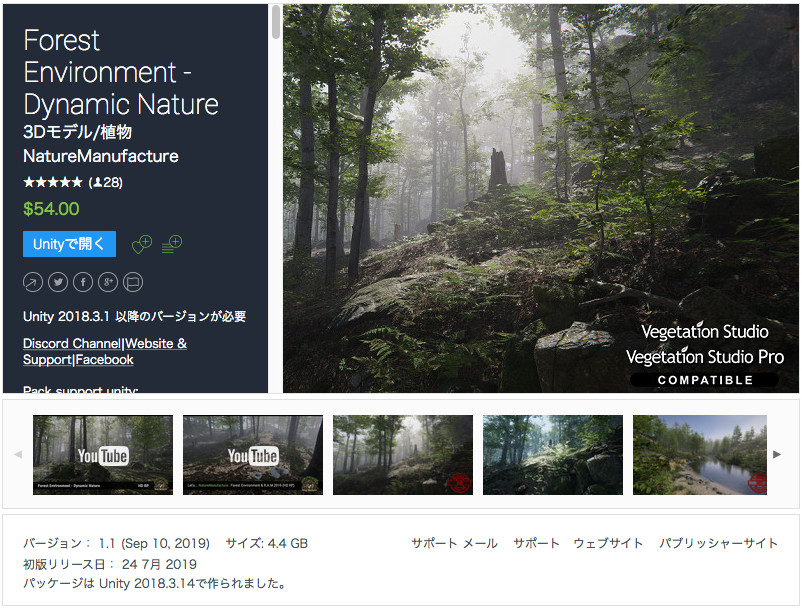The width and height of the screenshot is (802, 610).
Task: Open 'サポート' link
Action: point(537,543)
